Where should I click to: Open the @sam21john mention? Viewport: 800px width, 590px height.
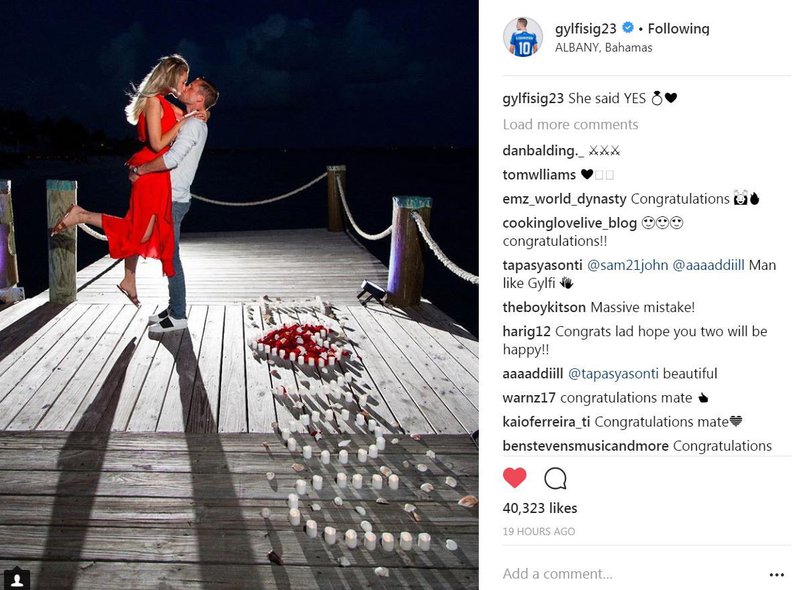[628, 265]
